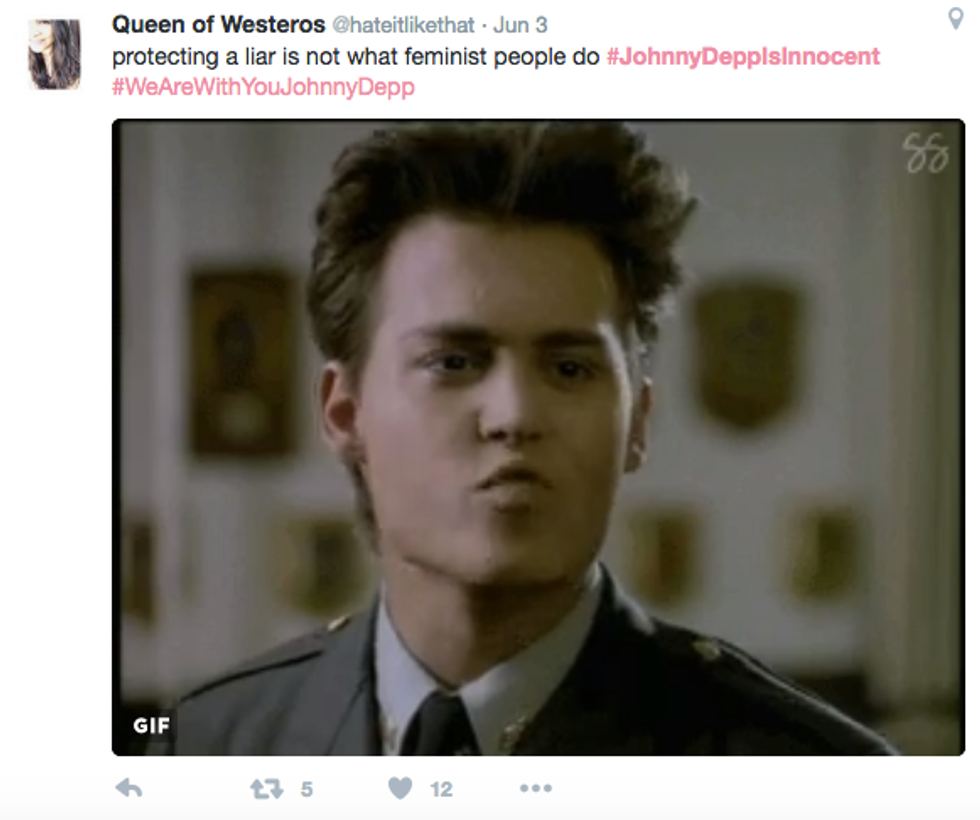Click the tweet text about feminist people

point(356,57)
